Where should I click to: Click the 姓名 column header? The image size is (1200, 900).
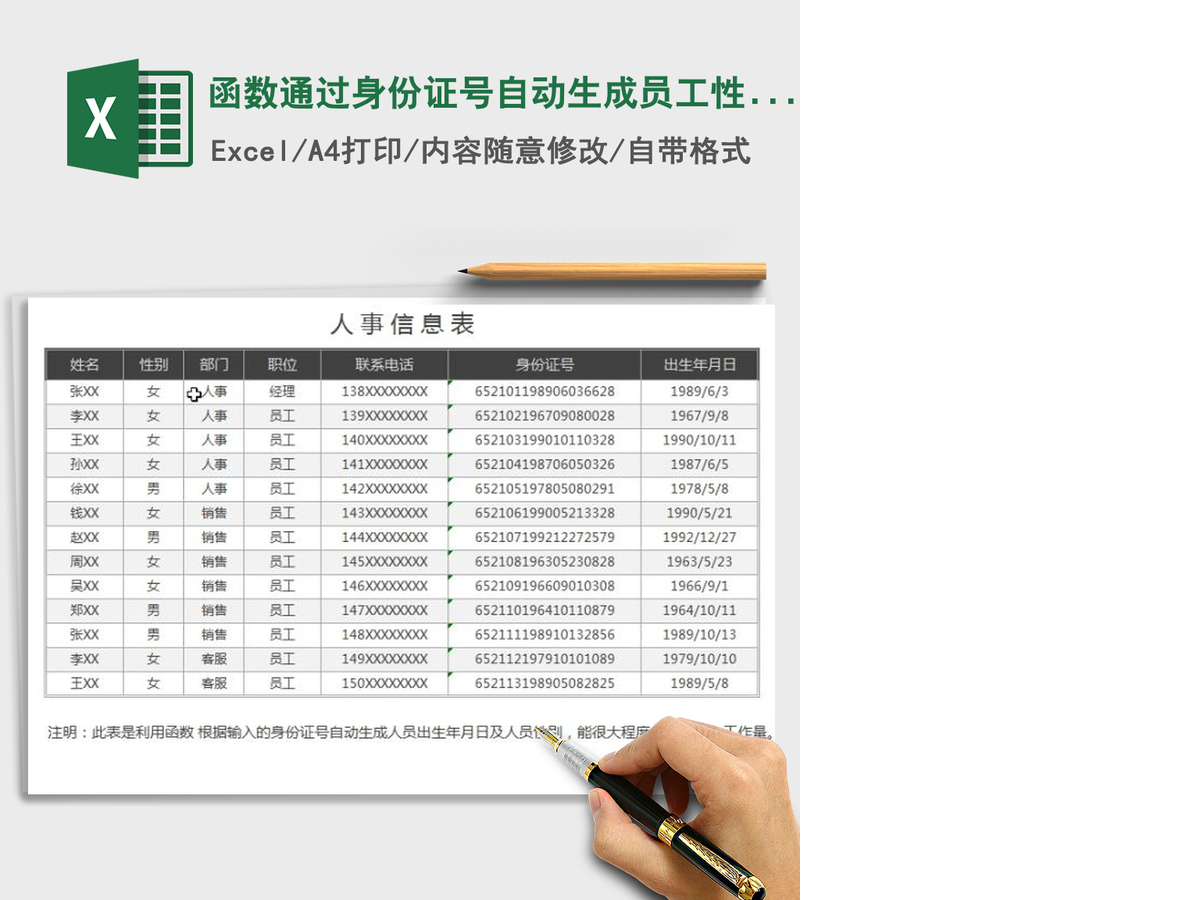[84, 365]
